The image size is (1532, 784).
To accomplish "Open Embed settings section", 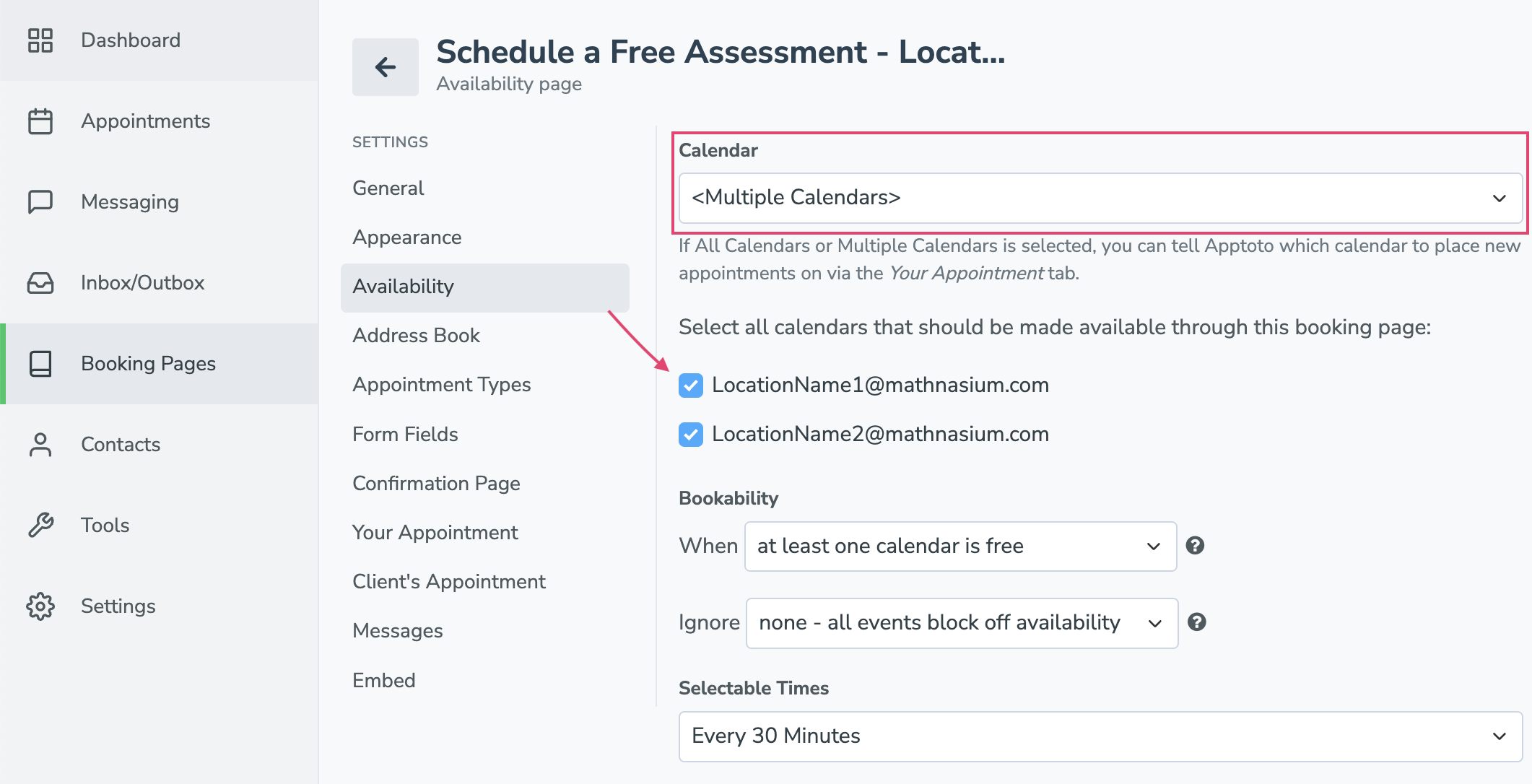I will 384,681.
